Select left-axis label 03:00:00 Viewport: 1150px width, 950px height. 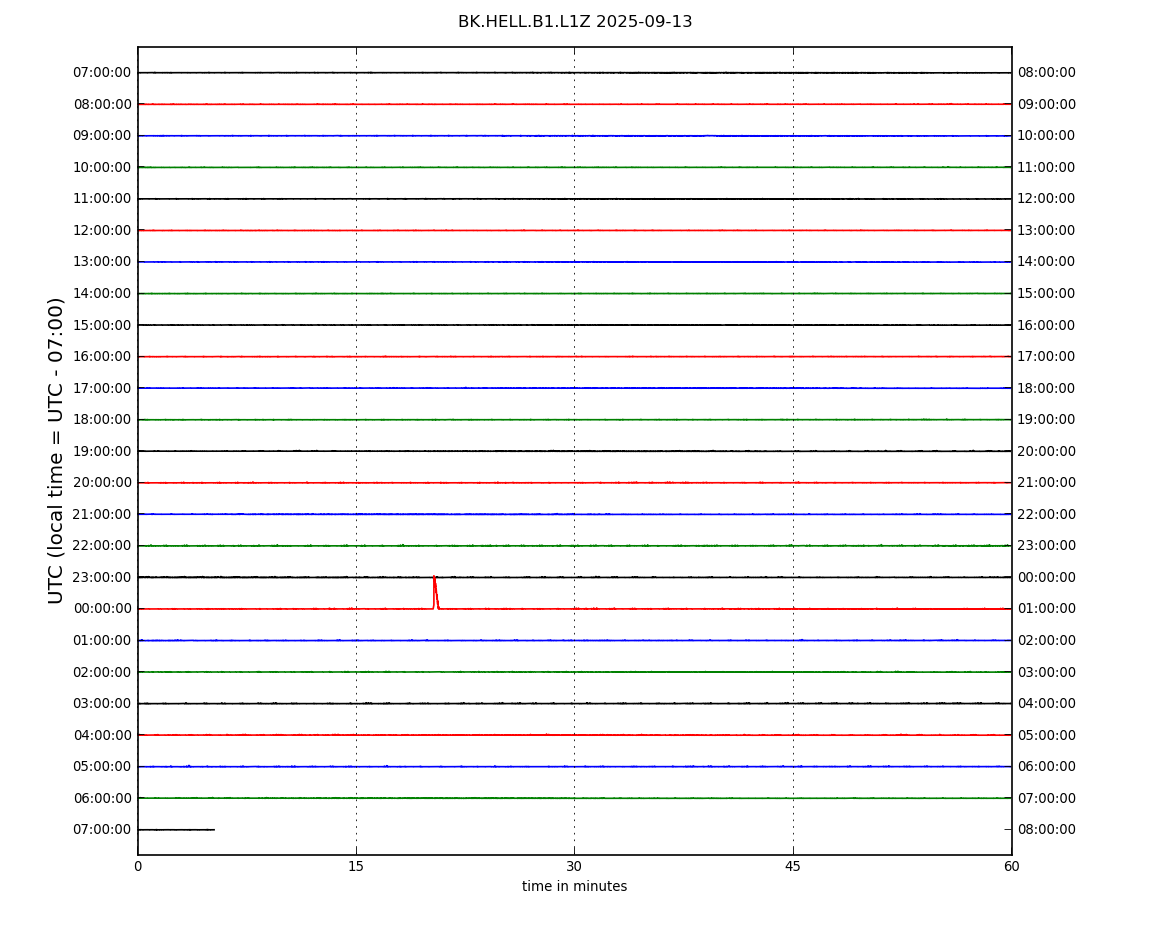click(102, 704)
